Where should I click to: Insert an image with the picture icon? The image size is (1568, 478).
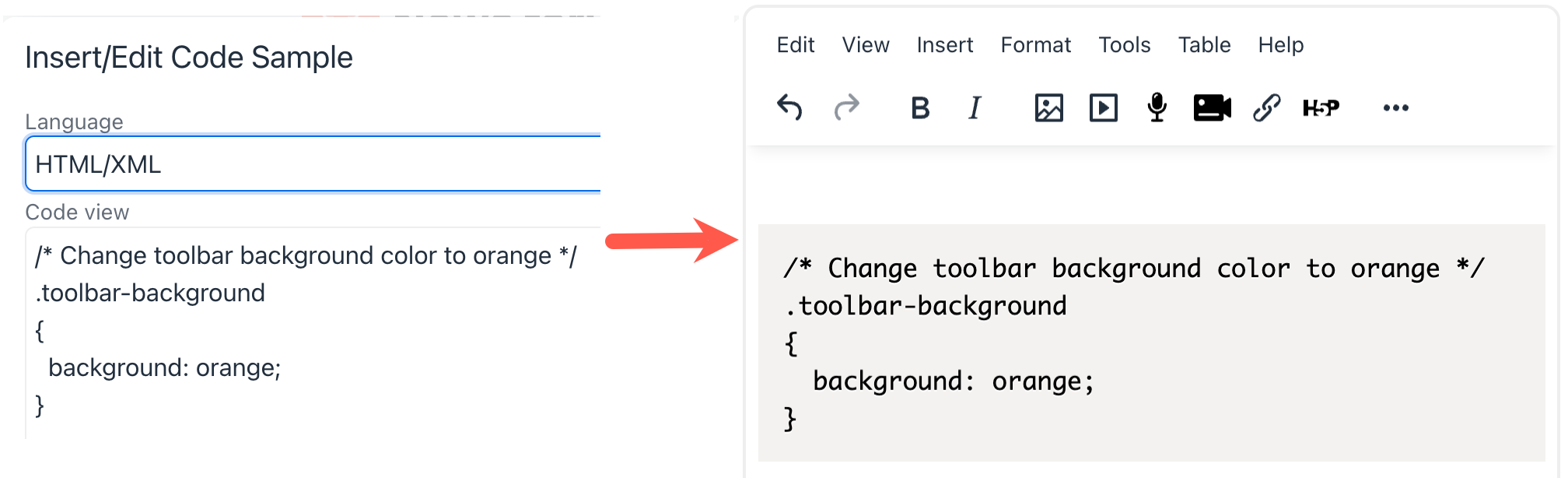(x=1048, y=107)
